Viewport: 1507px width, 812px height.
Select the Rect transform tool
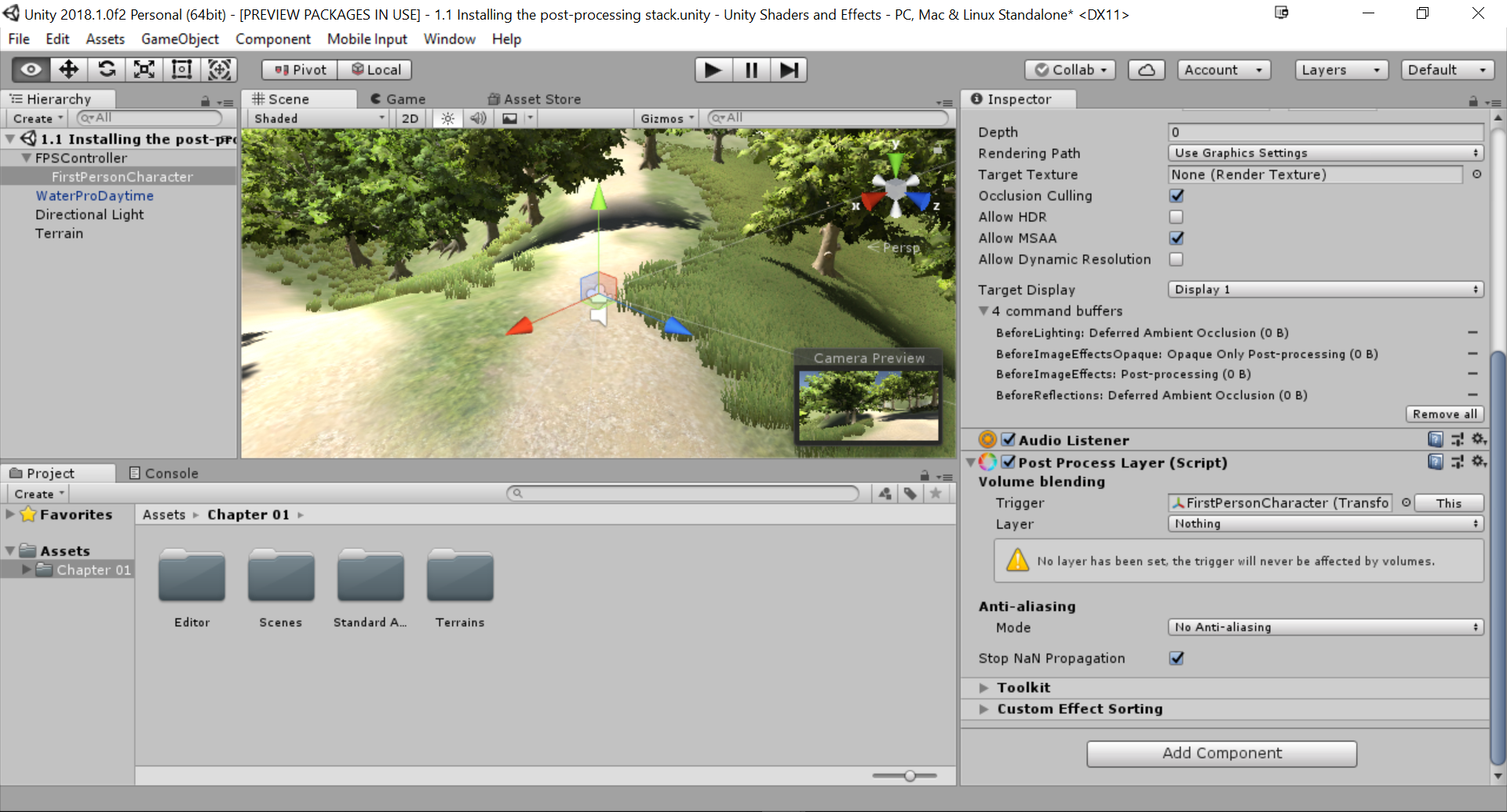[x=182, y=70]
